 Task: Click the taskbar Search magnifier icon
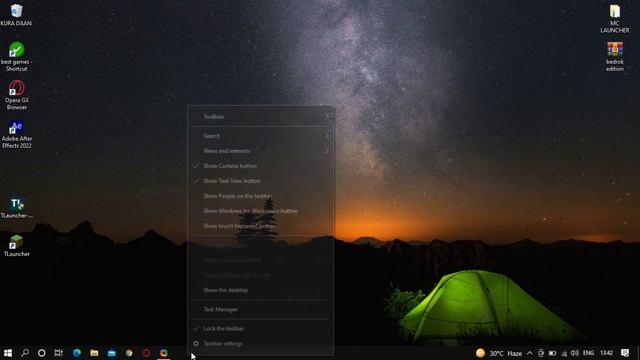click(25, 353)
